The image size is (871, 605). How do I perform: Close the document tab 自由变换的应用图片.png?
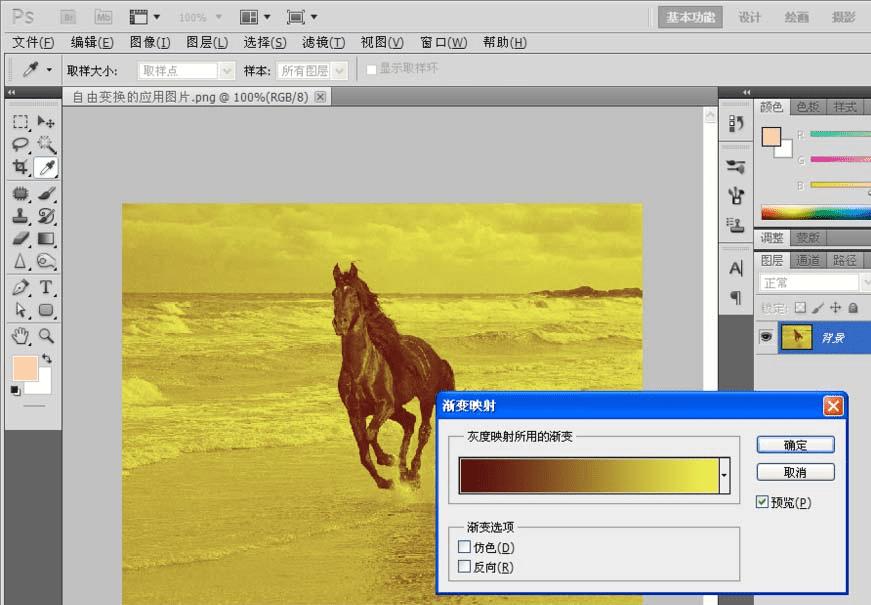click(x=321, y=97)
